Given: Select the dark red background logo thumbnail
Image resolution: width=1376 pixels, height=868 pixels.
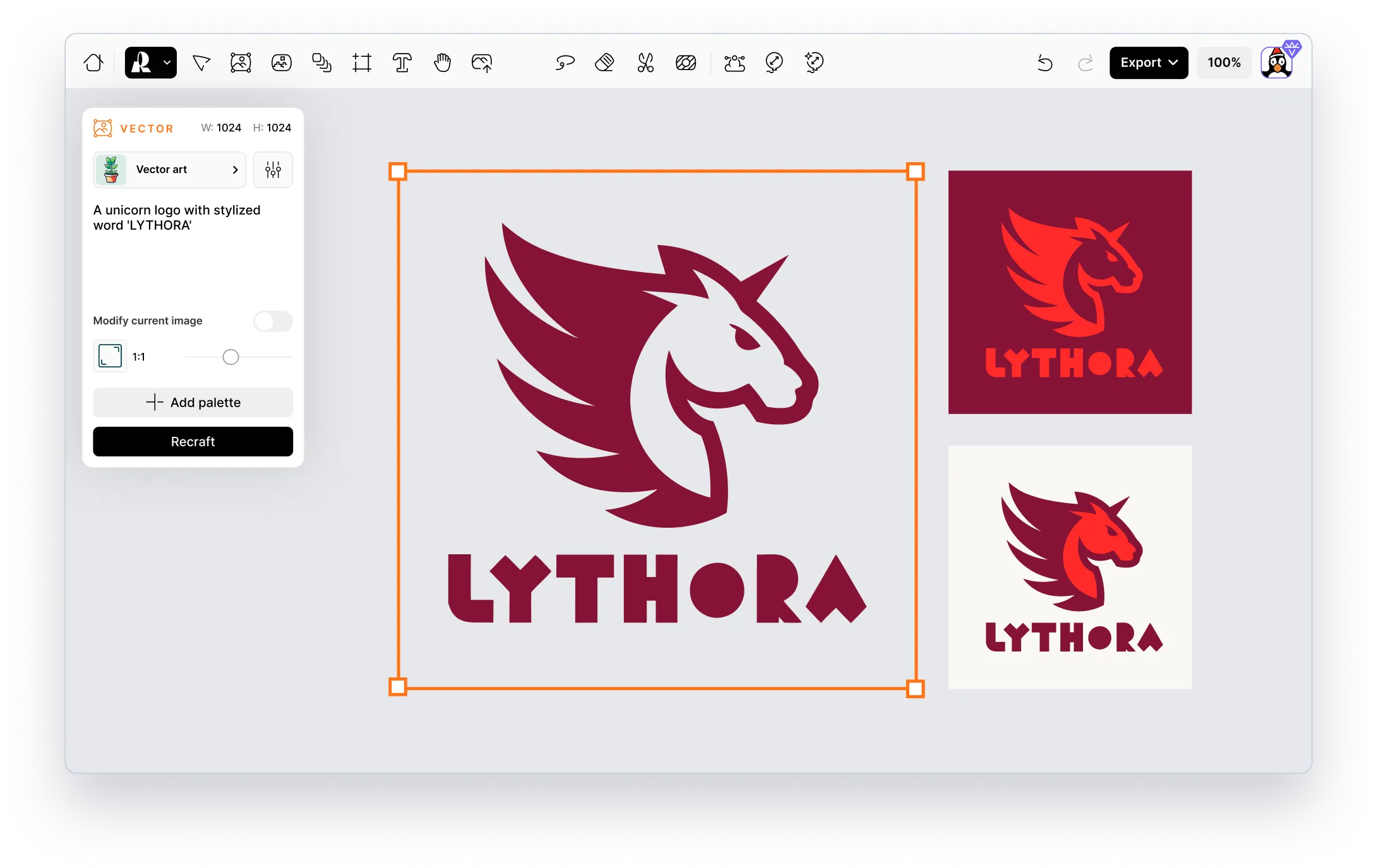Looking at the screenshot, I should tap(1069, 292).
